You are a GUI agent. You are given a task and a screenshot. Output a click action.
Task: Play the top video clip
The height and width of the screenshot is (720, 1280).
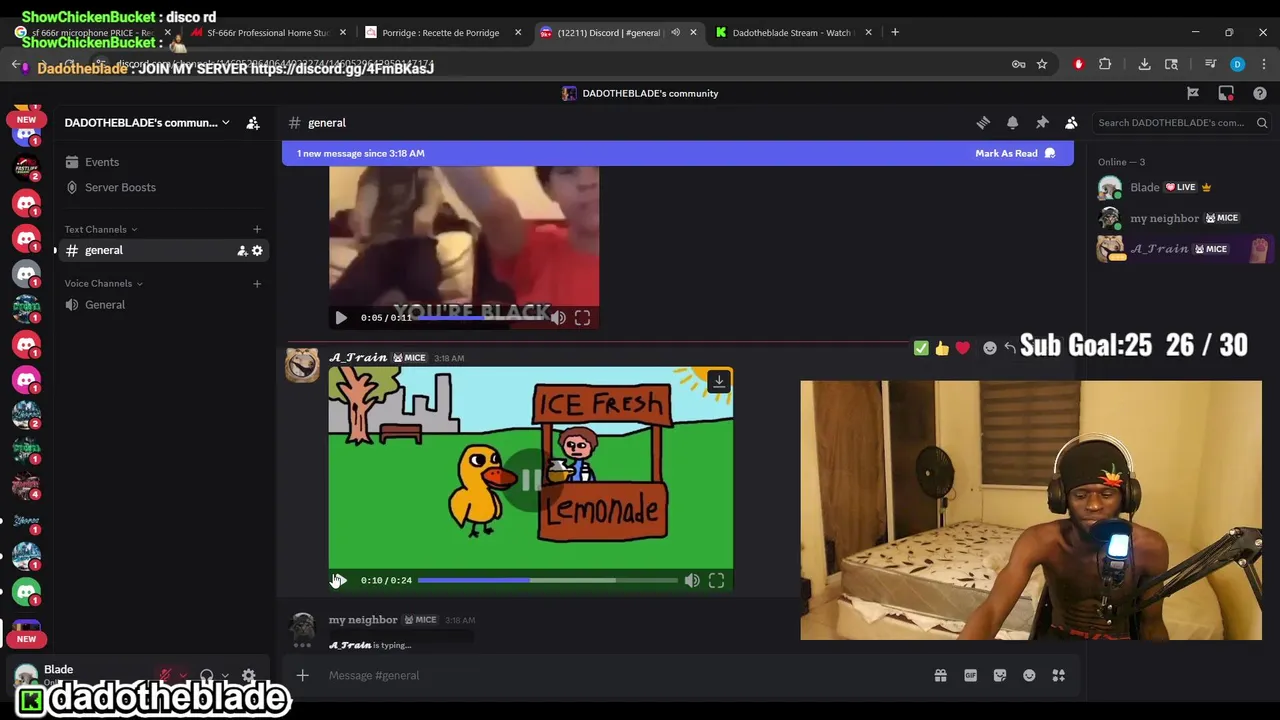coord(340,317)
